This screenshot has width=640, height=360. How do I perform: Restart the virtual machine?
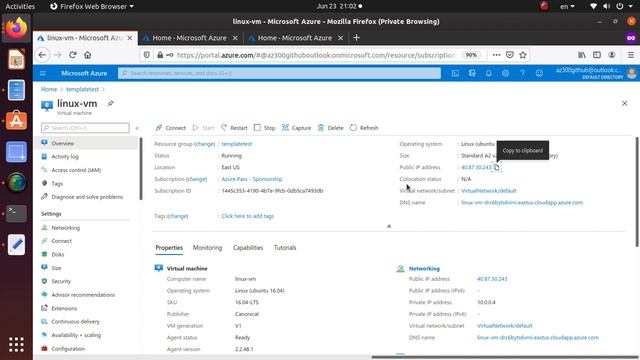click(234, 128)
